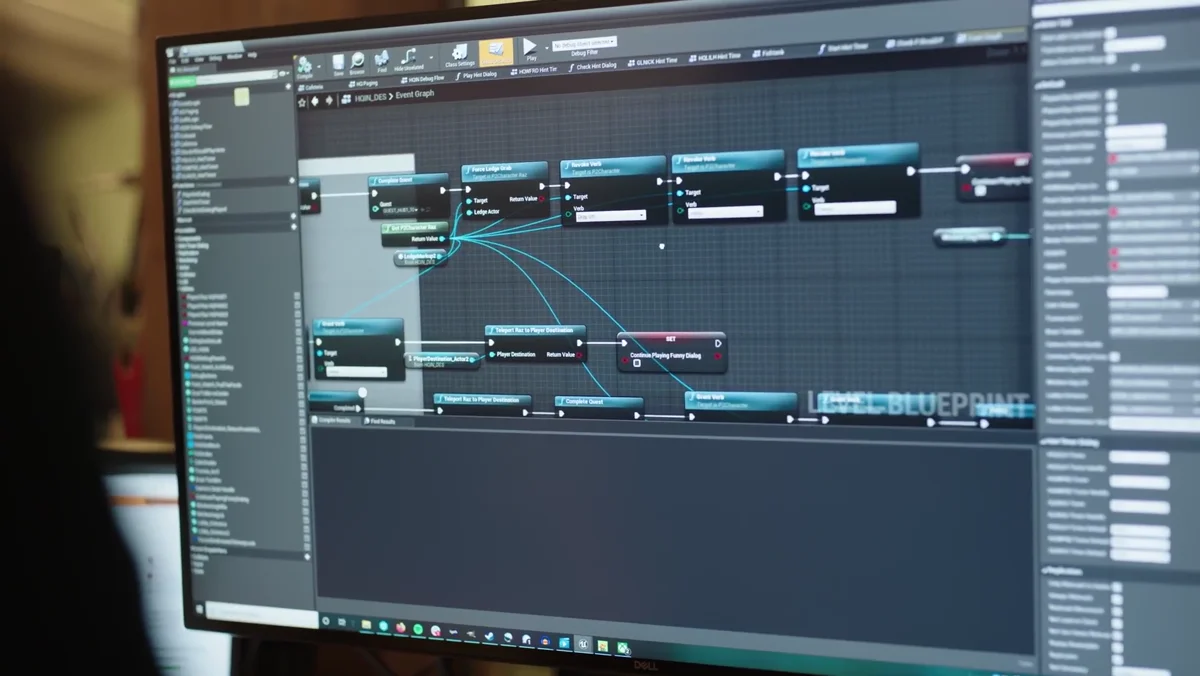Open the Find Results tab
The height and width of the screenshot is (676, 1200).
click(x=381, y=421)
